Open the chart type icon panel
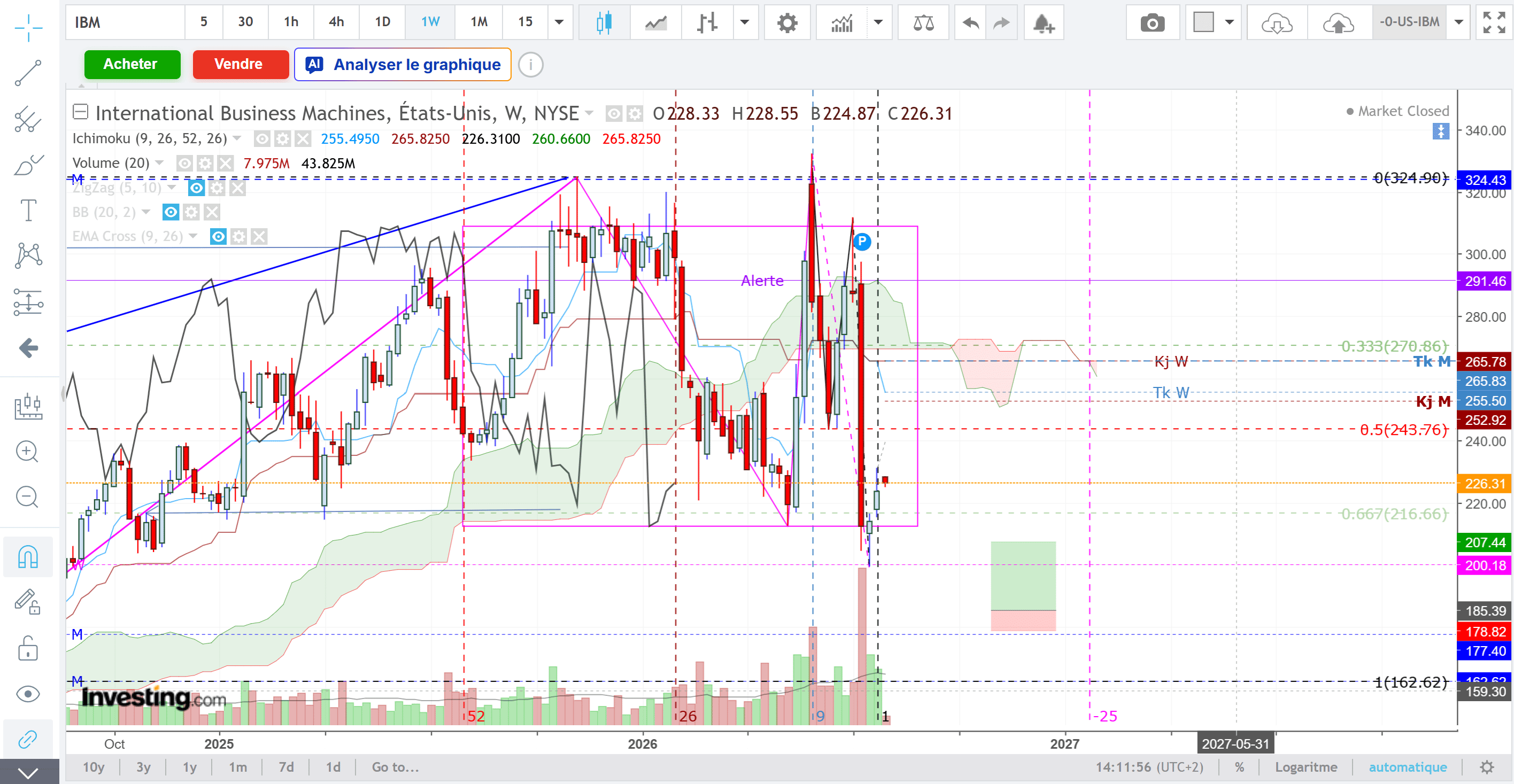The width and height of the screenshot is (1514, 784). [28, 406]
